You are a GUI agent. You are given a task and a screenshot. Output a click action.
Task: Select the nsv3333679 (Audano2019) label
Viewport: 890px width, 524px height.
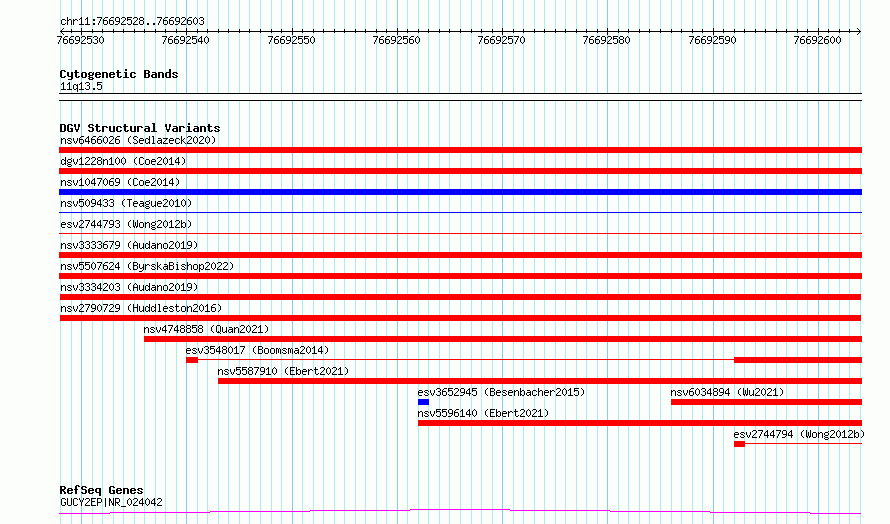point(129,245)
